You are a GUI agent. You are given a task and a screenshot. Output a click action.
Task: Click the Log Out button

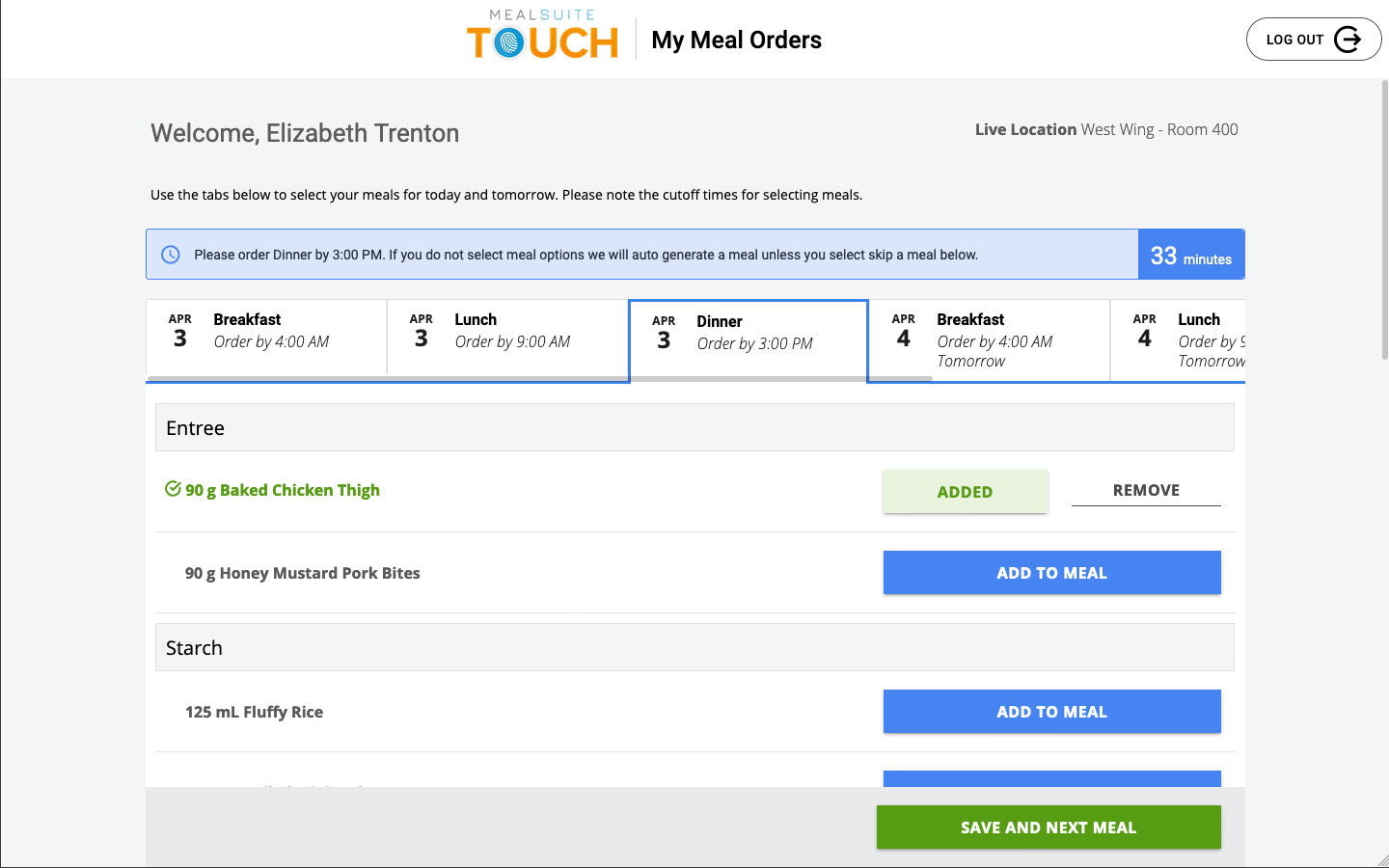click(x=1313, y=40)
